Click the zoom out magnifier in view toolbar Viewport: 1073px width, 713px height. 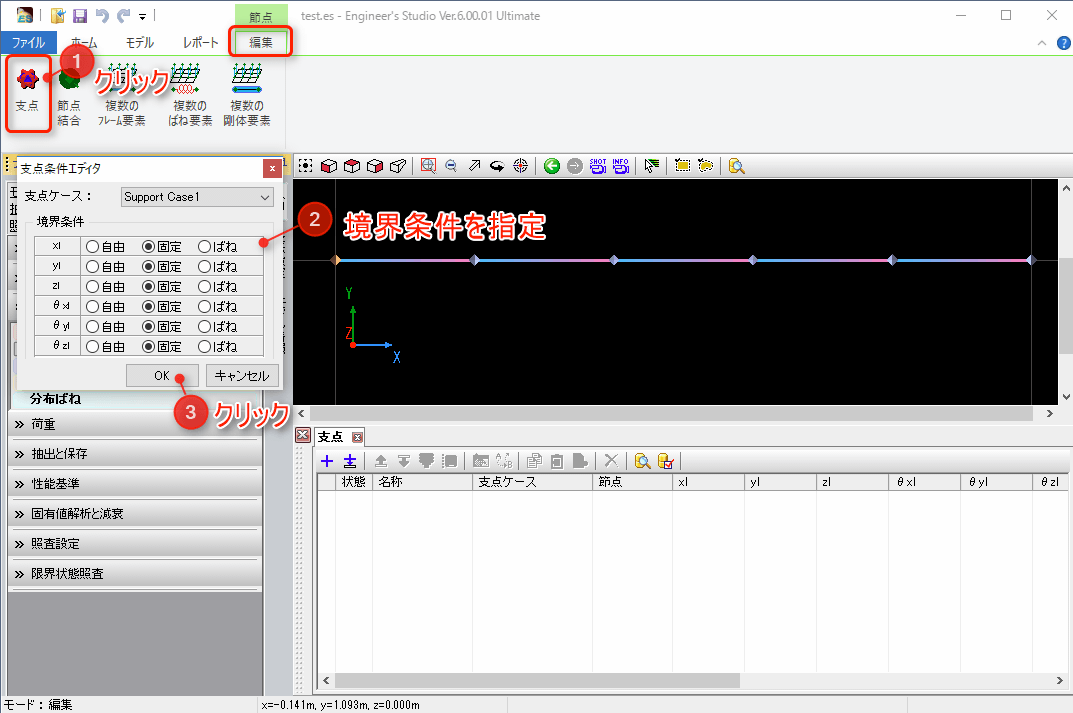click(451, 166)
